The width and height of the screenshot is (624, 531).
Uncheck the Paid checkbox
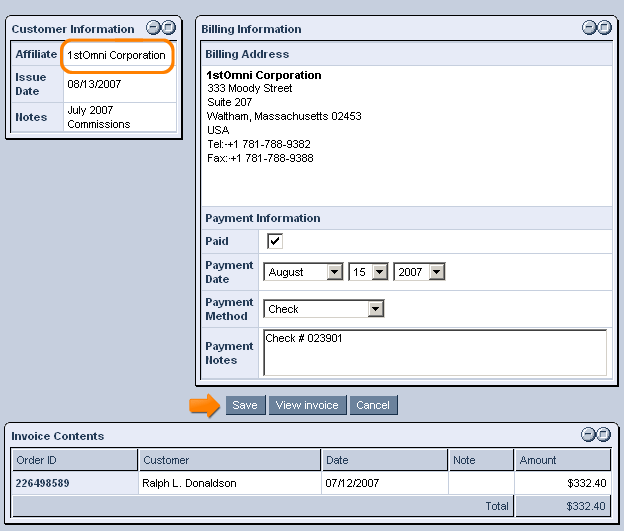[x=274, y=241]
